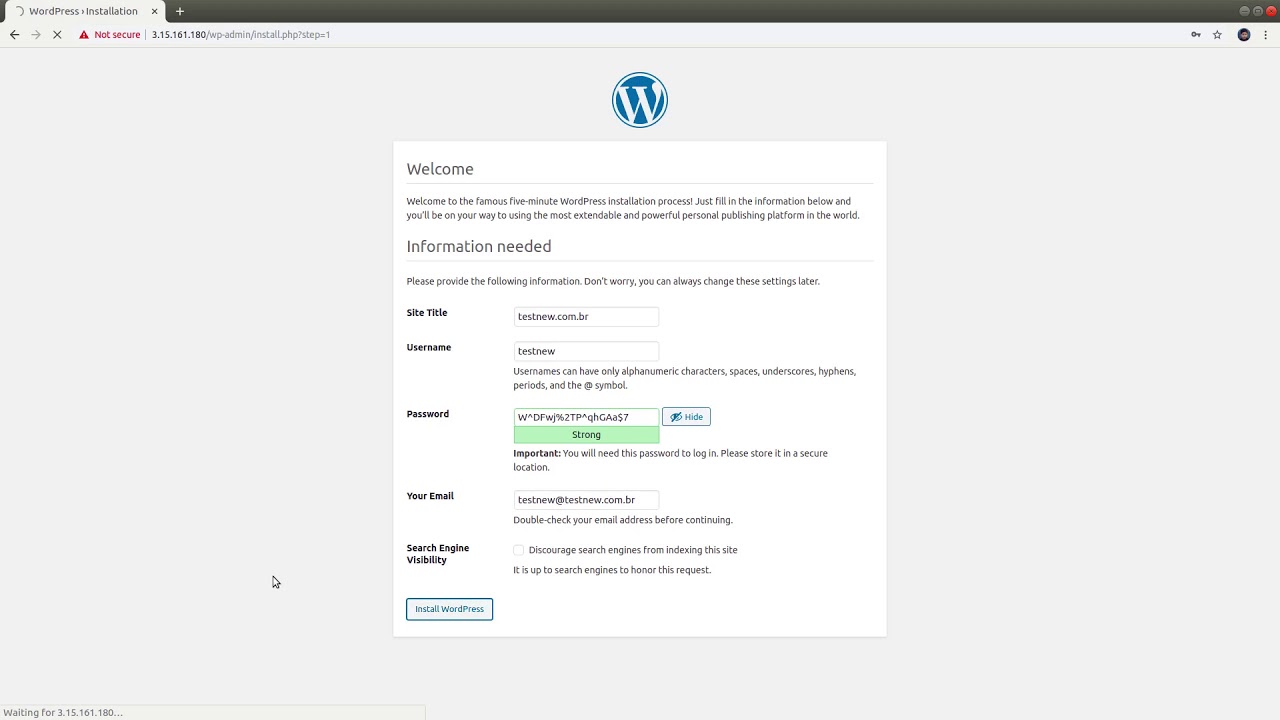Click the address bar URL

pyautogui.click(x=241, y=35)
